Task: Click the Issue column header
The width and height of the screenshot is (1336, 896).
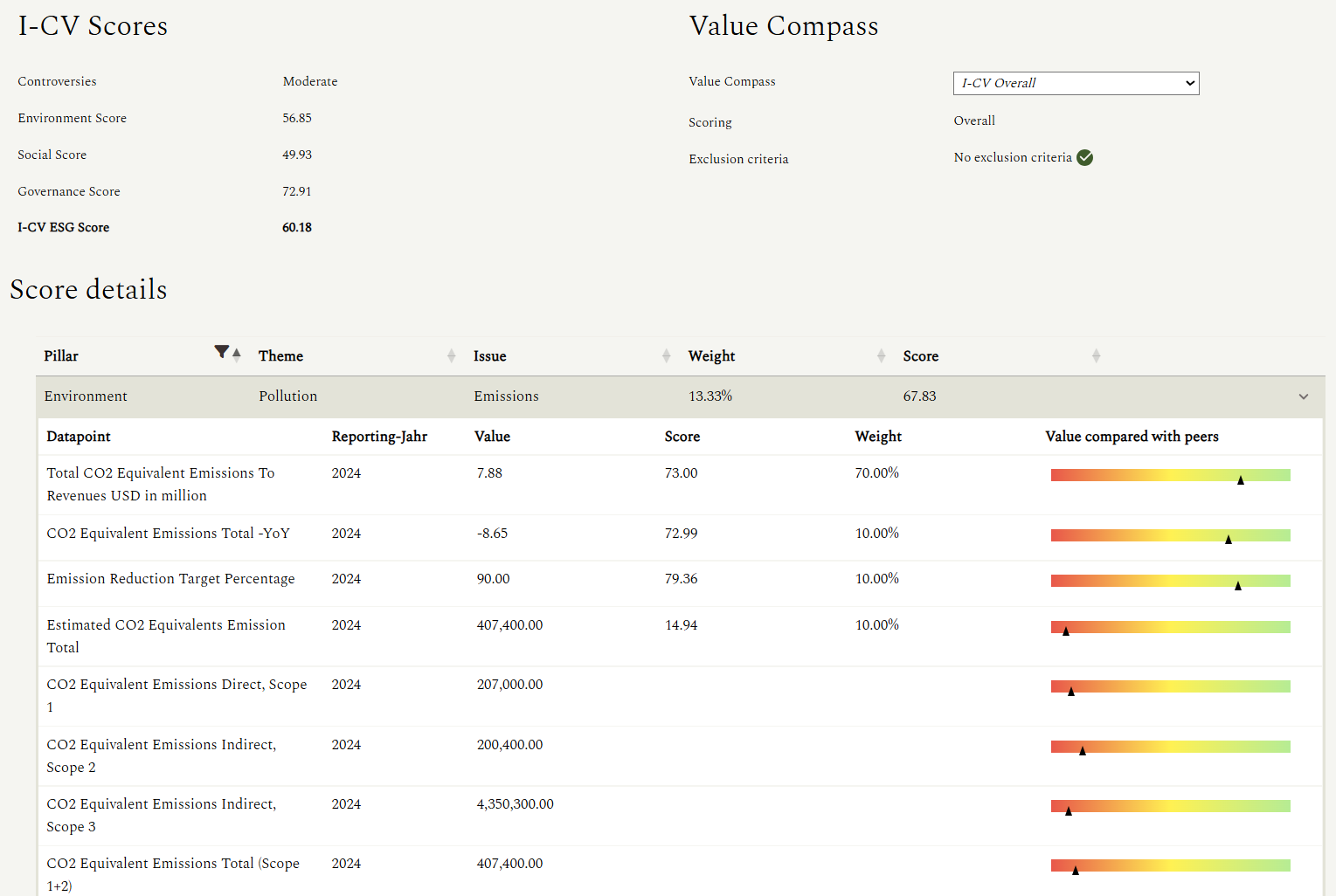Action: (x=490, y=356)
